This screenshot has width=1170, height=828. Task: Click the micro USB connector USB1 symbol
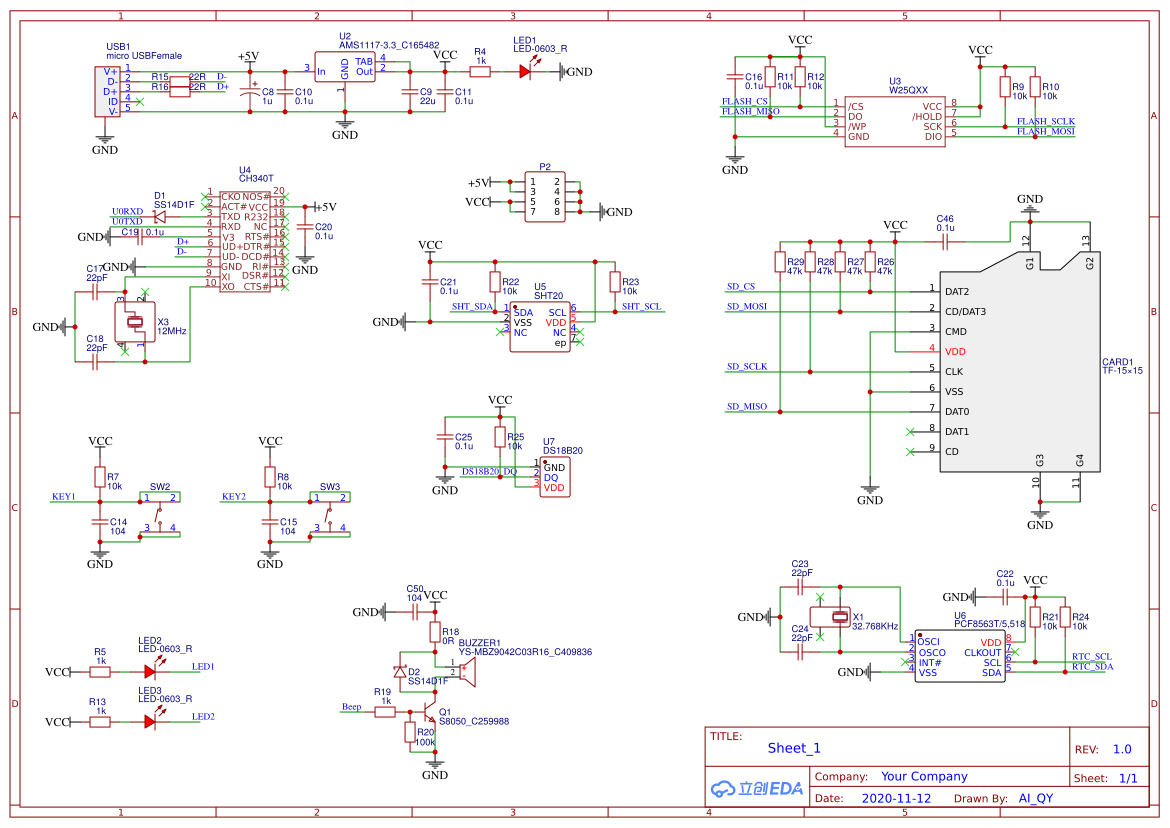(x=107, y=92)
